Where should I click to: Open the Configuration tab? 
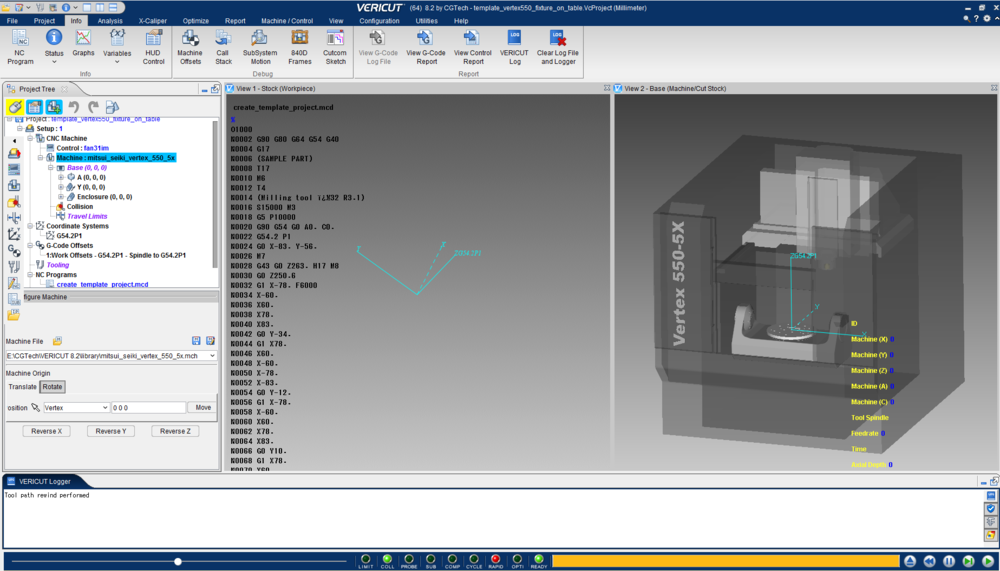coord(379,21)
